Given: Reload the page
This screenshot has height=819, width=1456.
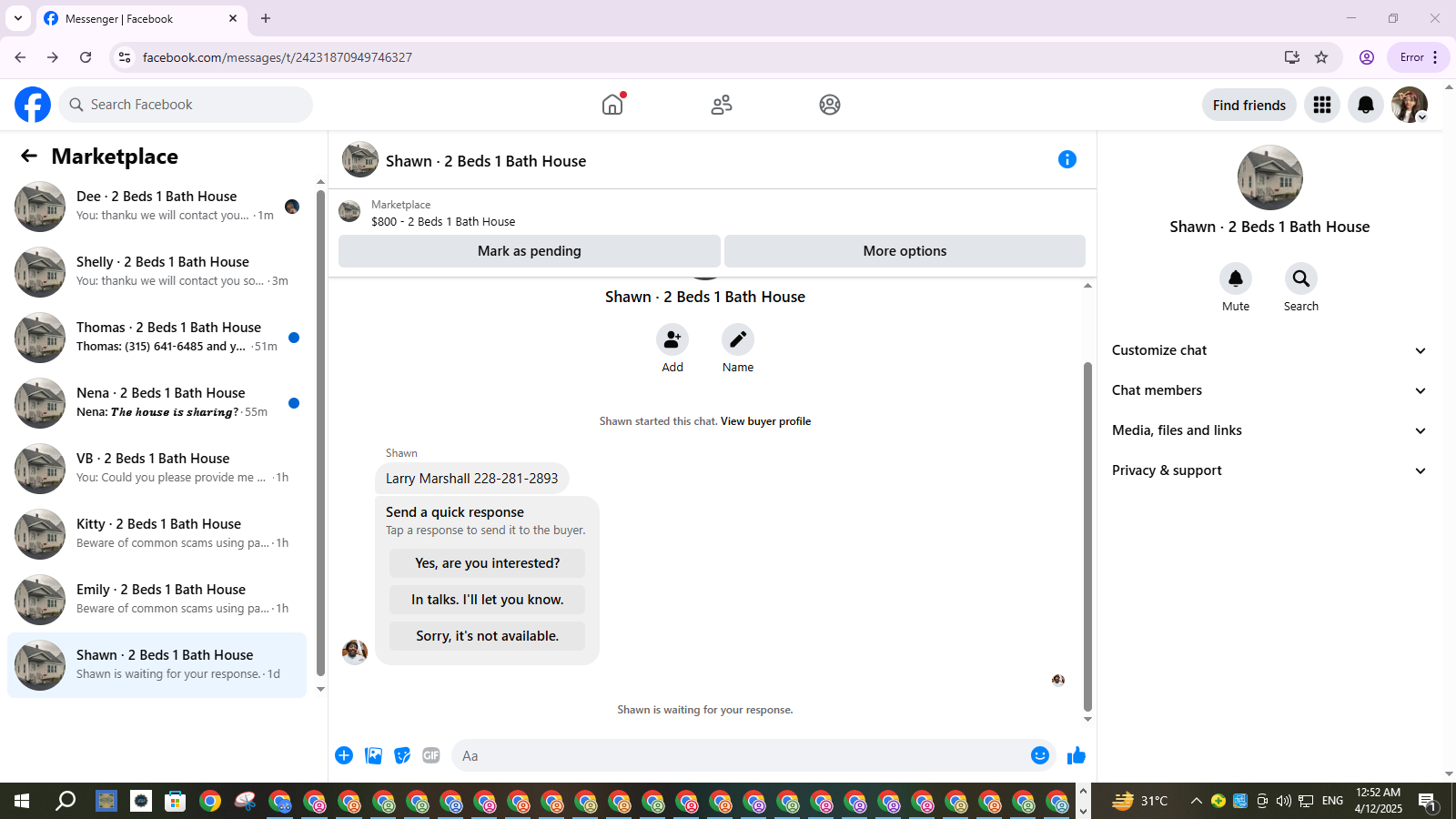Looking at the screenshot, I should click(x=86, y=57).
